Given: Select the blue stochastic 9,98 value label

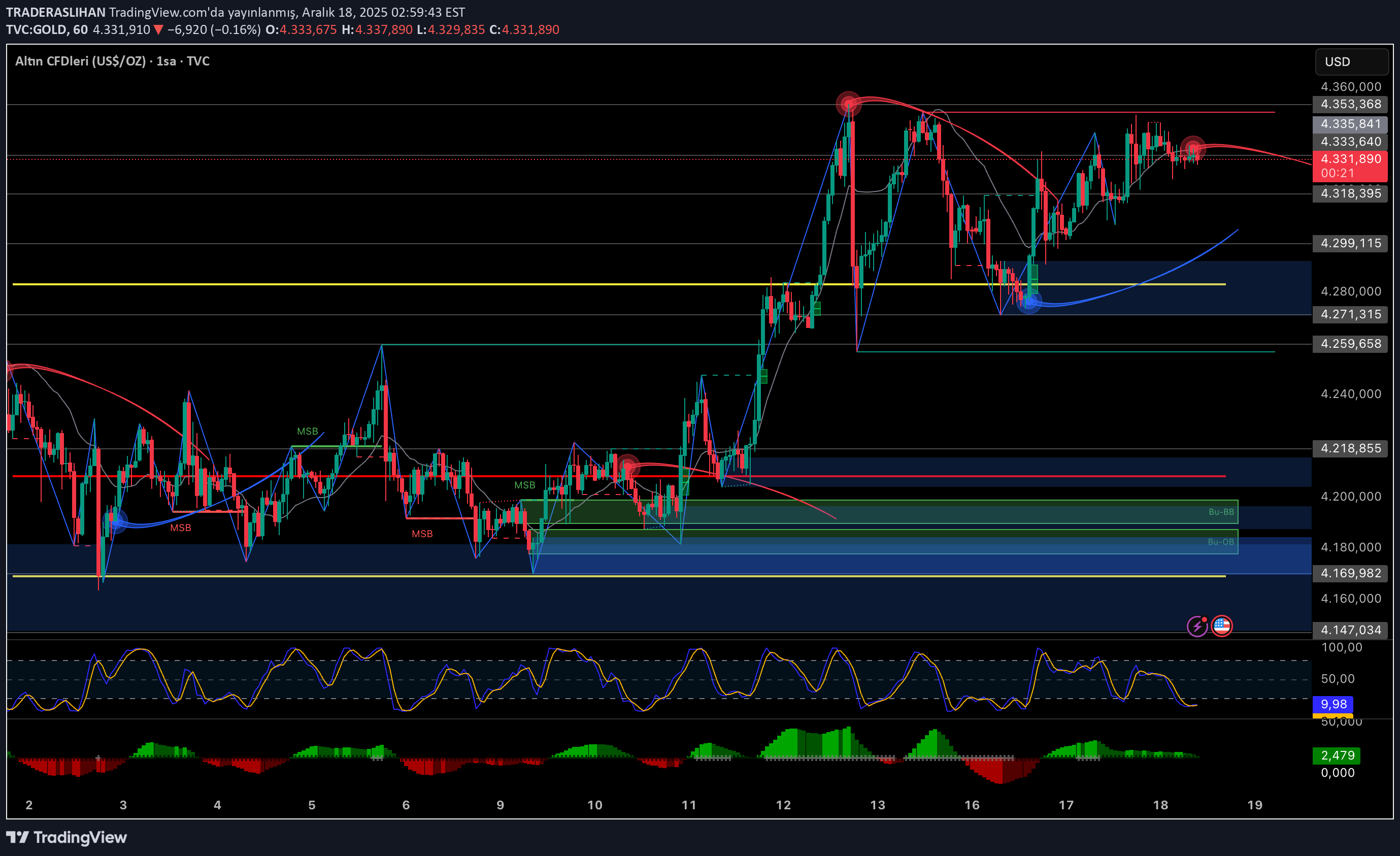Looking at the screenshot, I should tap(1333, 704).
